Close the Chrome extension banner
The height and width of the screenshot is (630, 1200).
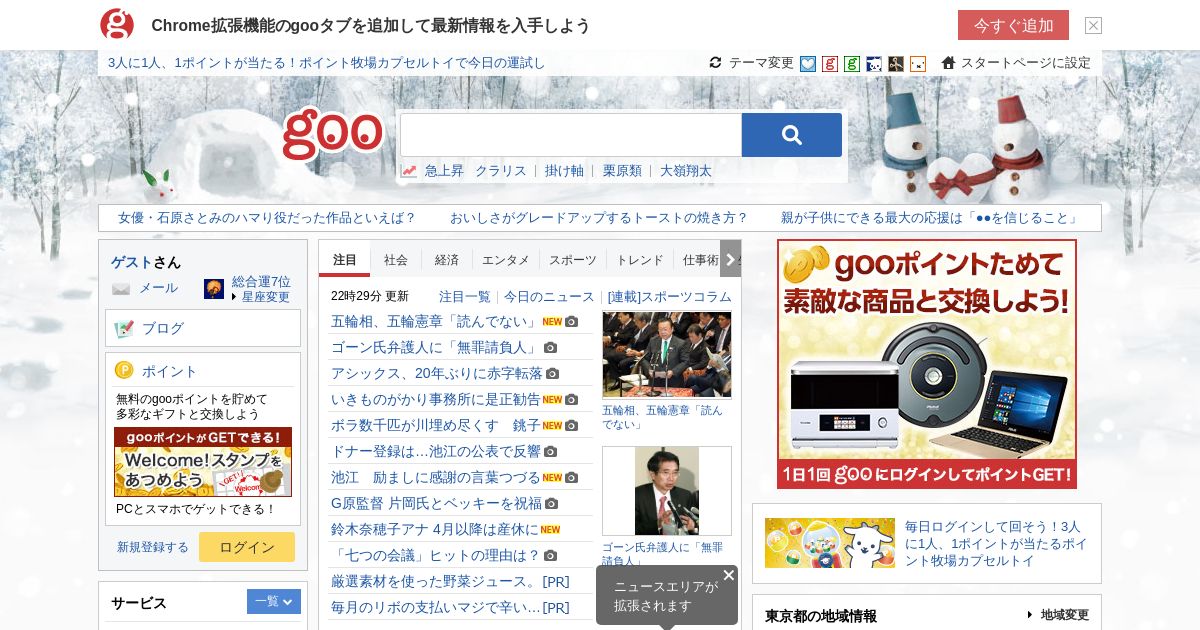click(1093, 25)
